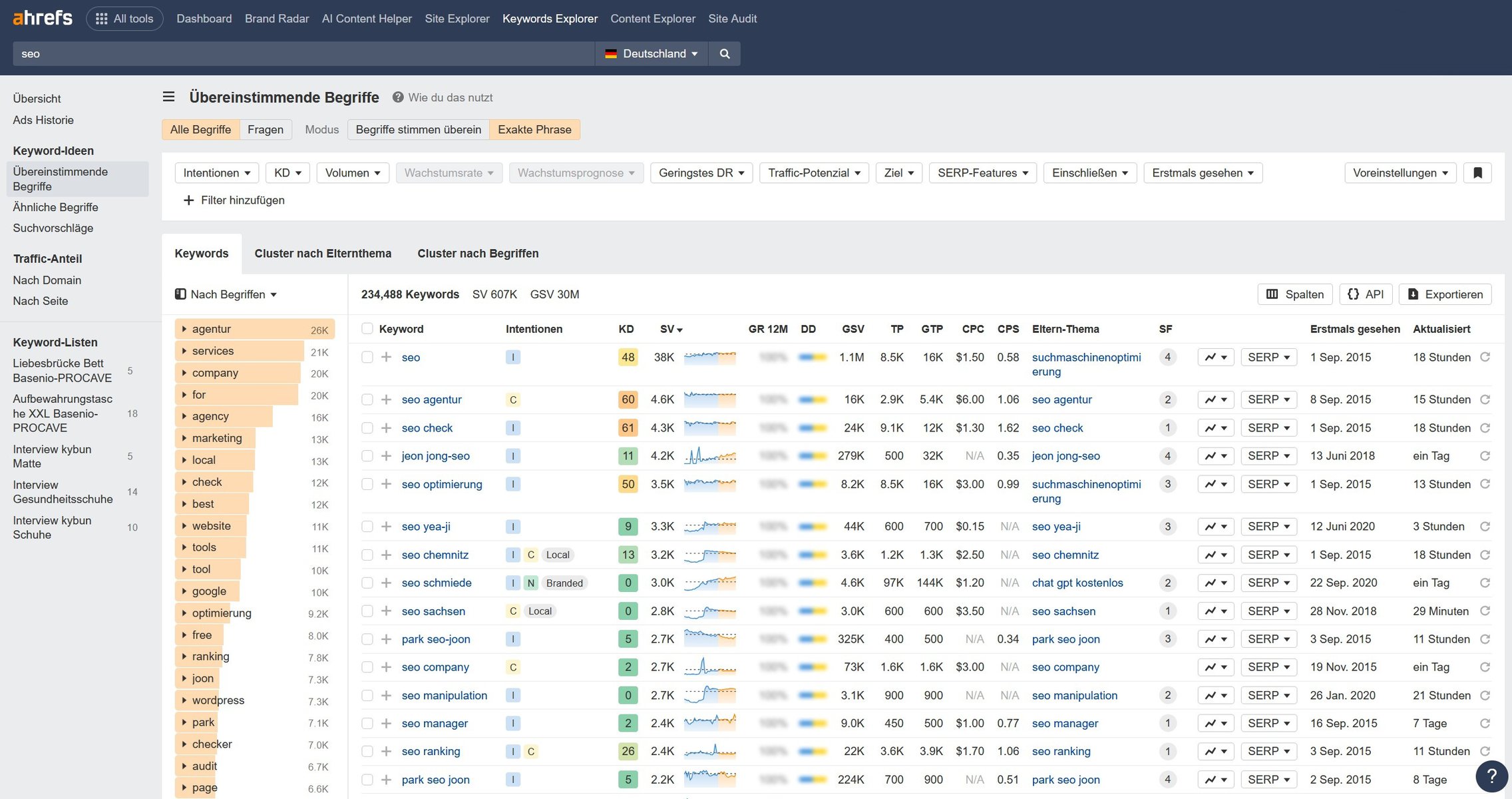The width and height of the screenshot is (1512, 799).
Task: Open 'Interview Gesundheitsschuhe' keyword list
Action: click(x=63, y=492)
